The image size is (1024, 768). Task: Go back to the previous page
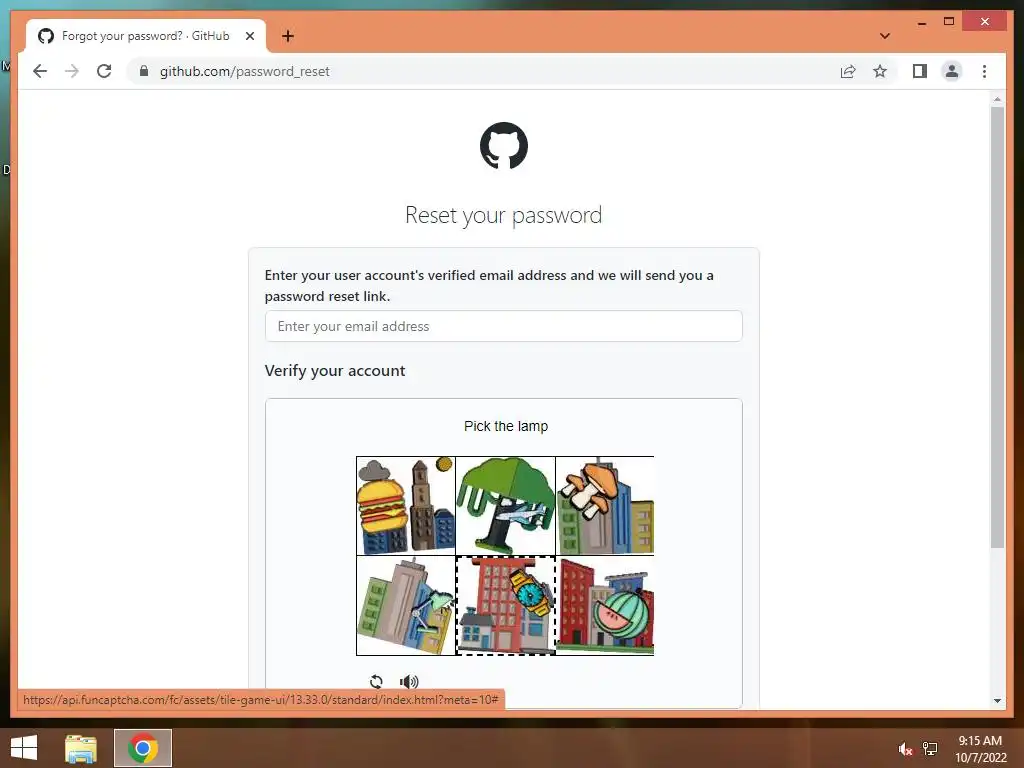coord(40,71)
